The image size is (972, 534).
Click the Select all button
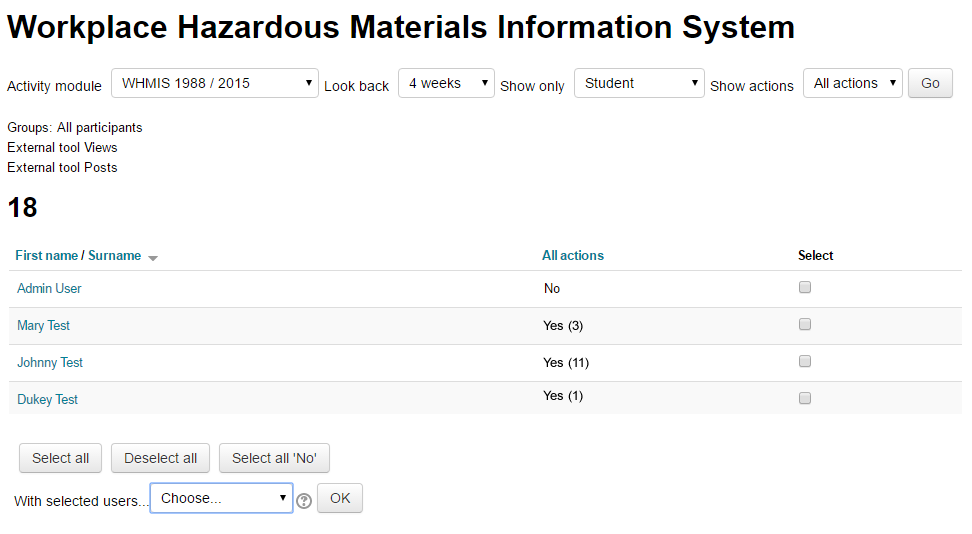tap(60, 459)
